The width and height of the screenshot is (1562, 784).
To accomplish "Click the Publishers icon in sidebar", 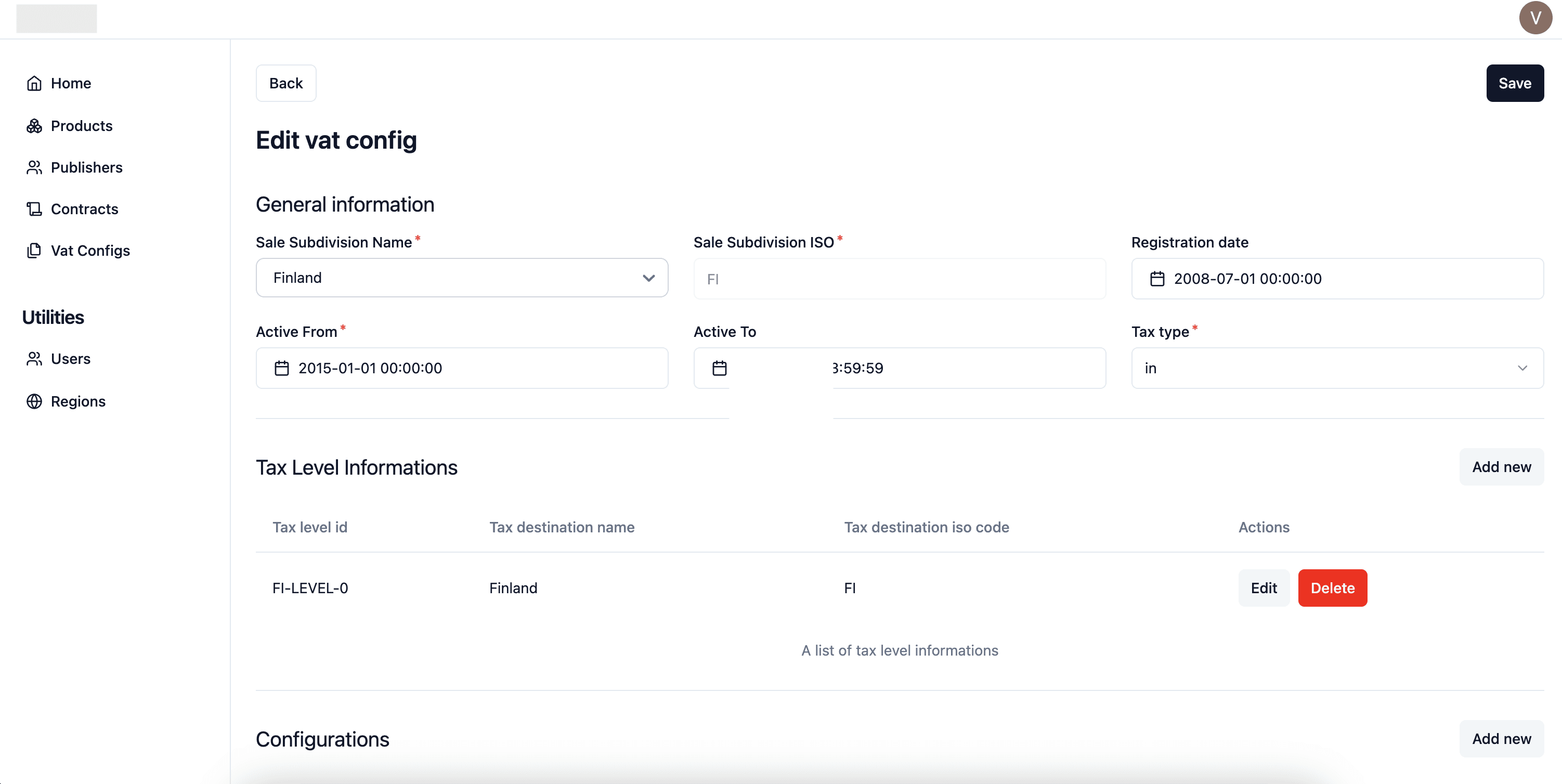I will 34,167.
